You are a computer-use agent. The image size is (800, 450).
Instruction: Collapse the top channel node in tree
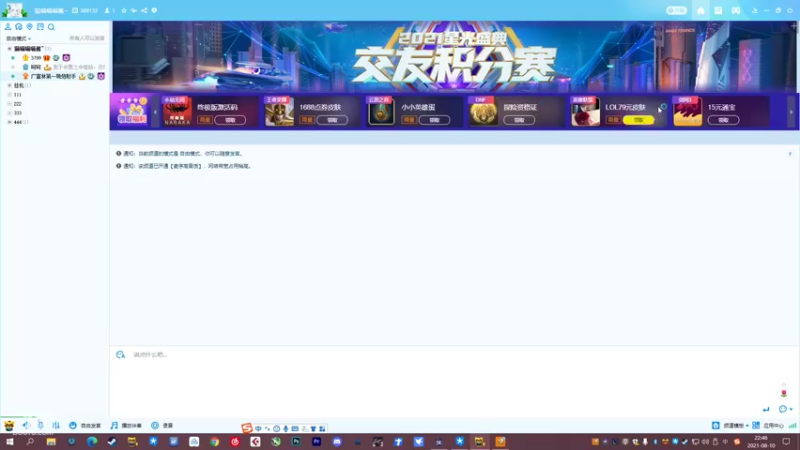click(9, 48)
